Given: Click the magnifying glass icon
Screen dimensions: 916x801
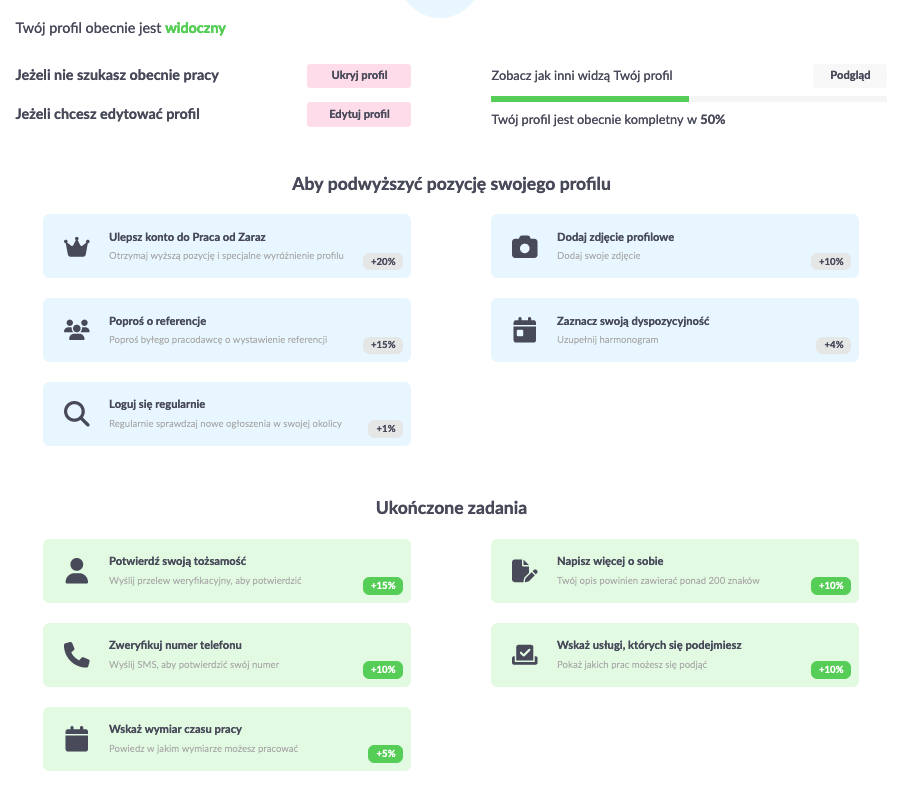Looking at the screenshot, I should pyautogui.click(x=77, y=414).
